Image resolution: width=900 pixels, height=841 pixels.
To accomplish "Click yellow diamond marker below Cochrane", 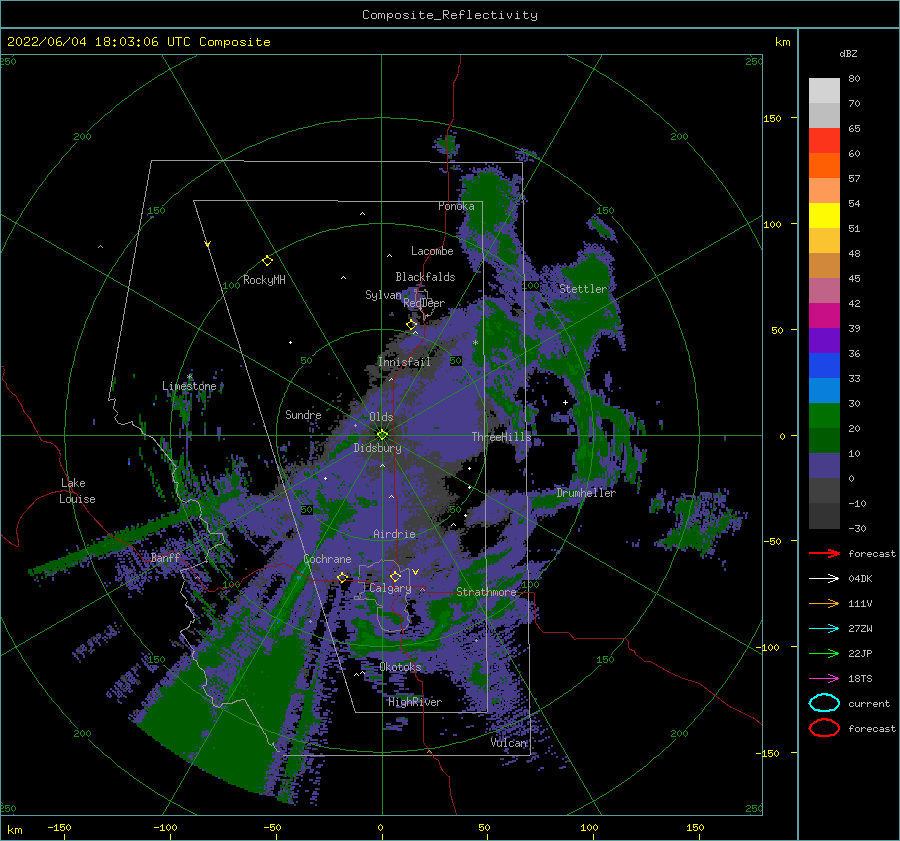I will pos(342,578).
